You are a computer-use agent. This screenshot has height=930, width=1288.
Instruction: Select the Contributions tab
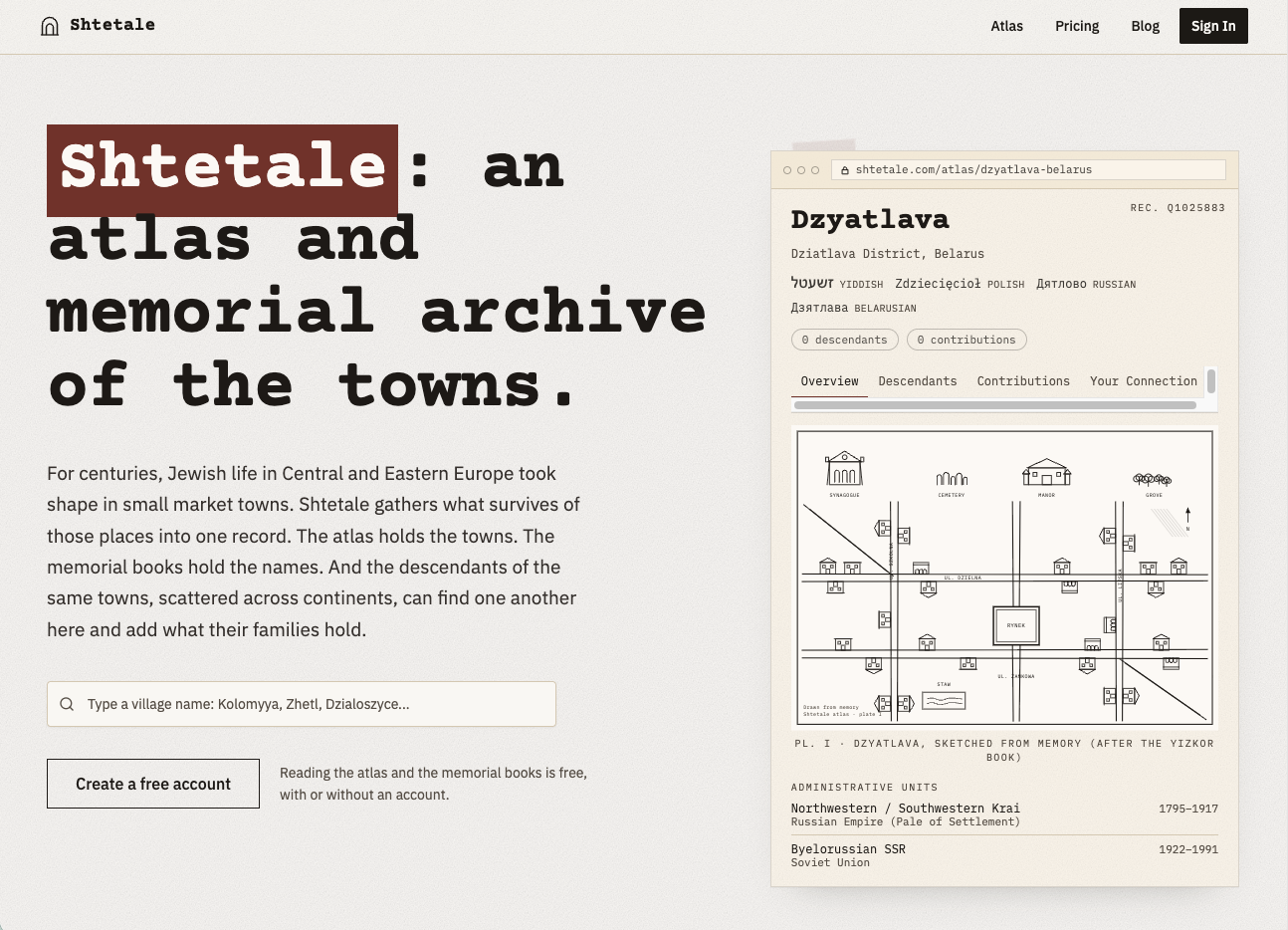point(1023,381)
